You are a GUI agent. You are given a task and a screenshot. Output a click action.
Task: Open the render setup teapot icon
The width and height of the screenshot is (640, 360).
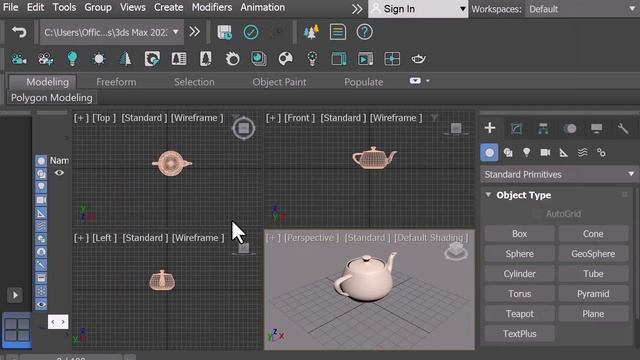click(x=418, y=59)
